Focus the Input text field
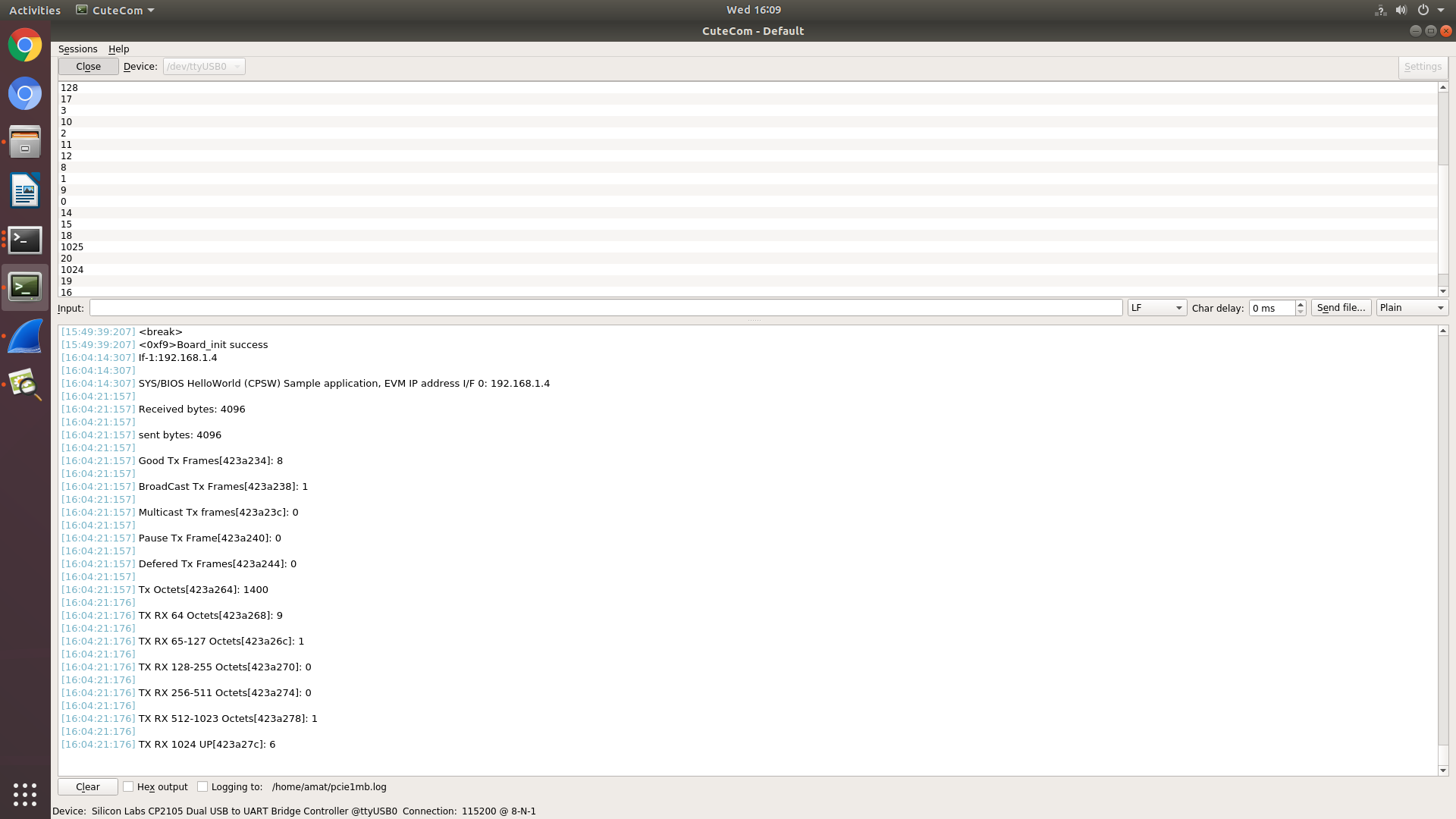 605,308
